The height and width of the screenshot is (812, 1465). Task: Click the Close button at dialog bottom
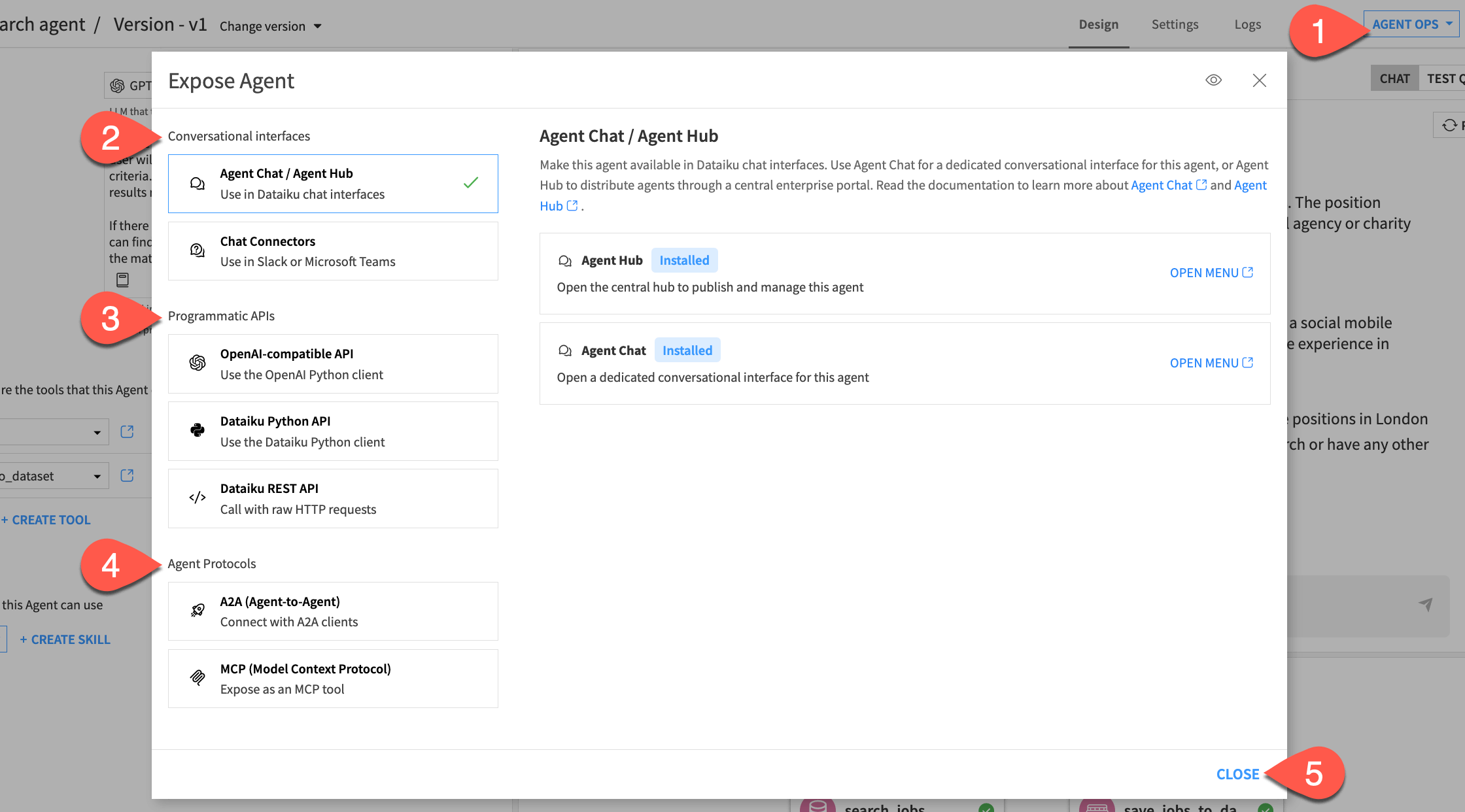tap(1237, 774)
